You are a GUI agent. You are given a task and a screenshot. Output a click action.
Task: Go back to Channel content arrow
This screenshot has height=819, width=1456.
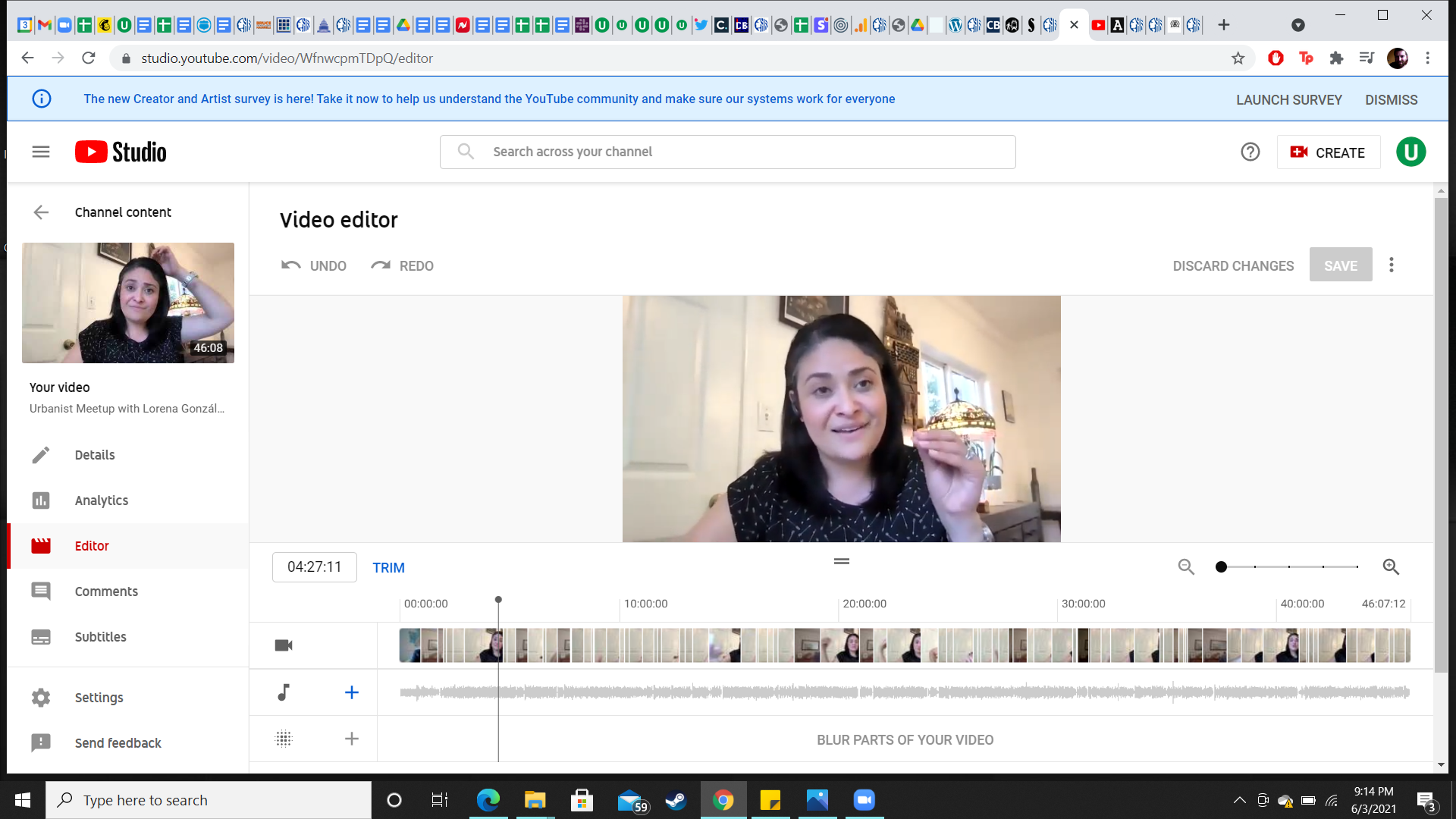click(41, 212)
